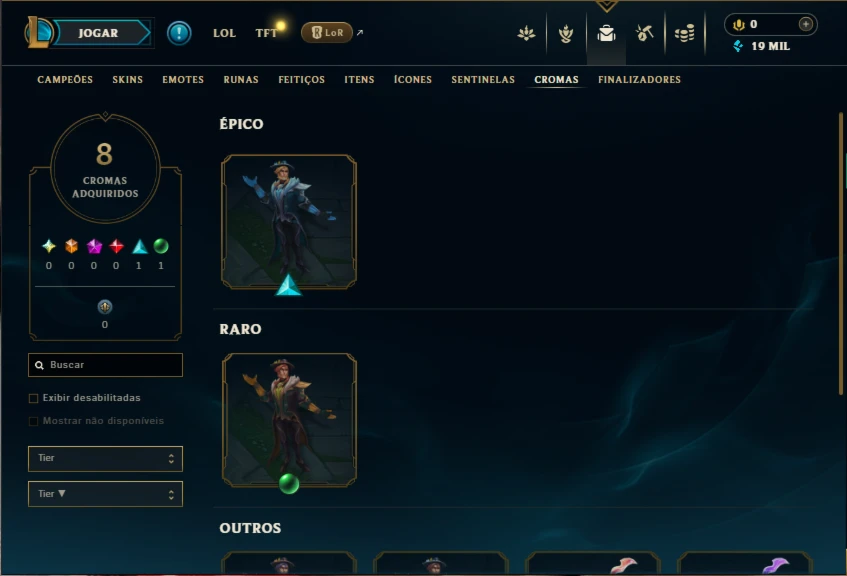Enable the Exibir desabilitadas checkbox

click(x=33, y=398)
